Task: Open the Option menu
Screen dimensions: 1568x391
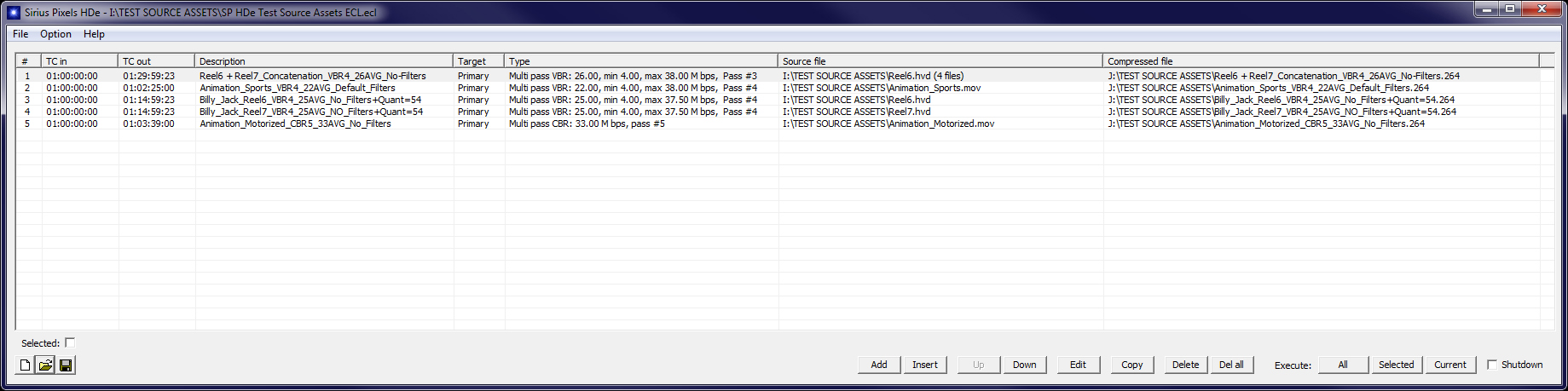Action: point(55,34)
